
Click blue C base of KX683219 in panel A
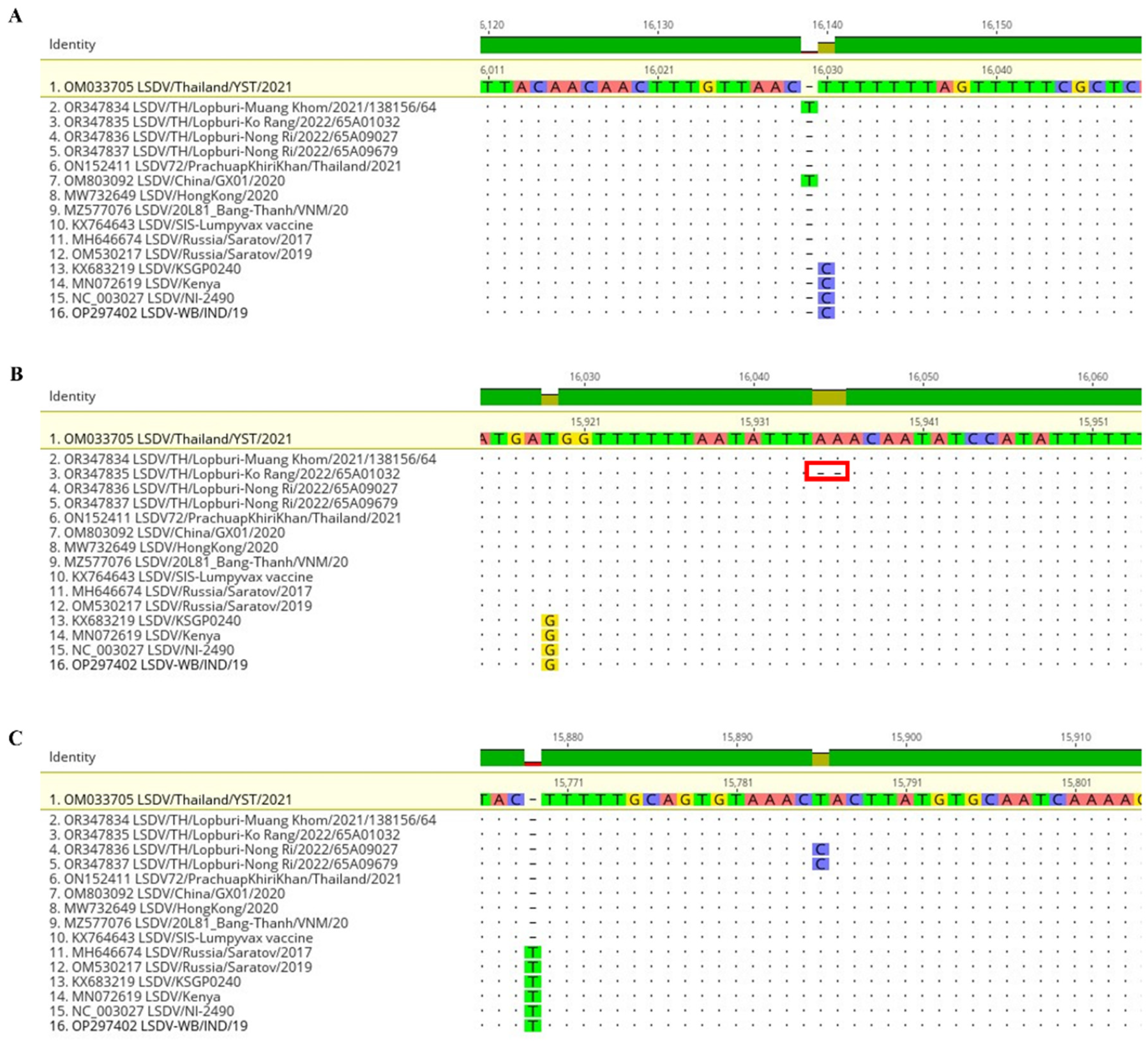pyautogui.click(x=826, y=269)
